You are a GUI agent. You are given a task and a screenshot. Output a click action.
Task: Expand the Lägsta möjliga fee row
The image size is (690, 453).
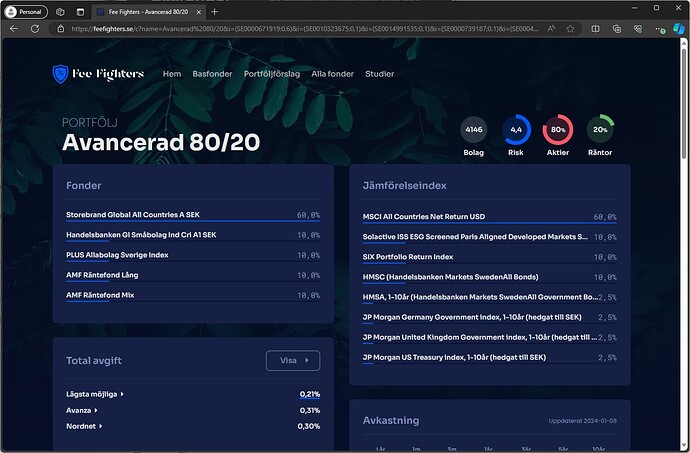click(x=95, y=394)
